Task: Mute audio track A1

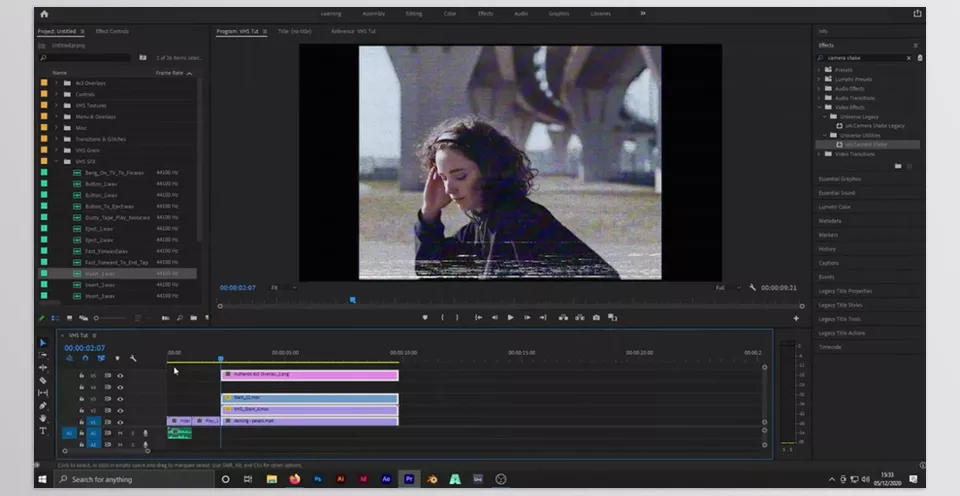Action: (x=120, y=434)
